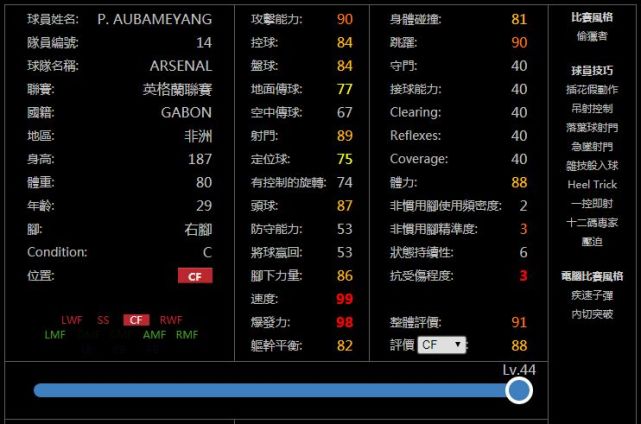Click the RWF position label

[171, 320]
